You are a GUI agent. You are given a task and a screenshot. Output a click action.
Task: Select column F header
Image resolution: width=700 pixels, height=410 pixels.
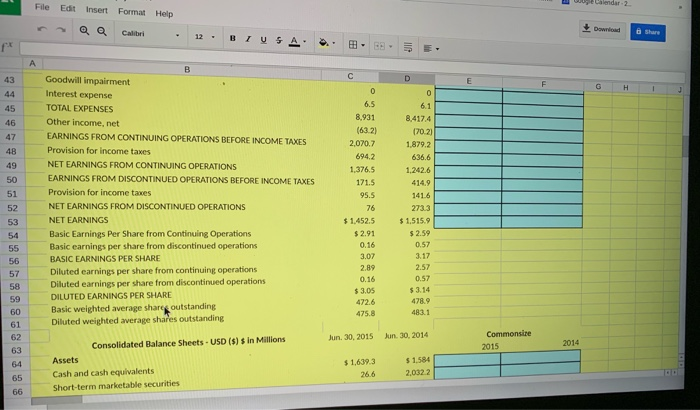coord(543,84)
